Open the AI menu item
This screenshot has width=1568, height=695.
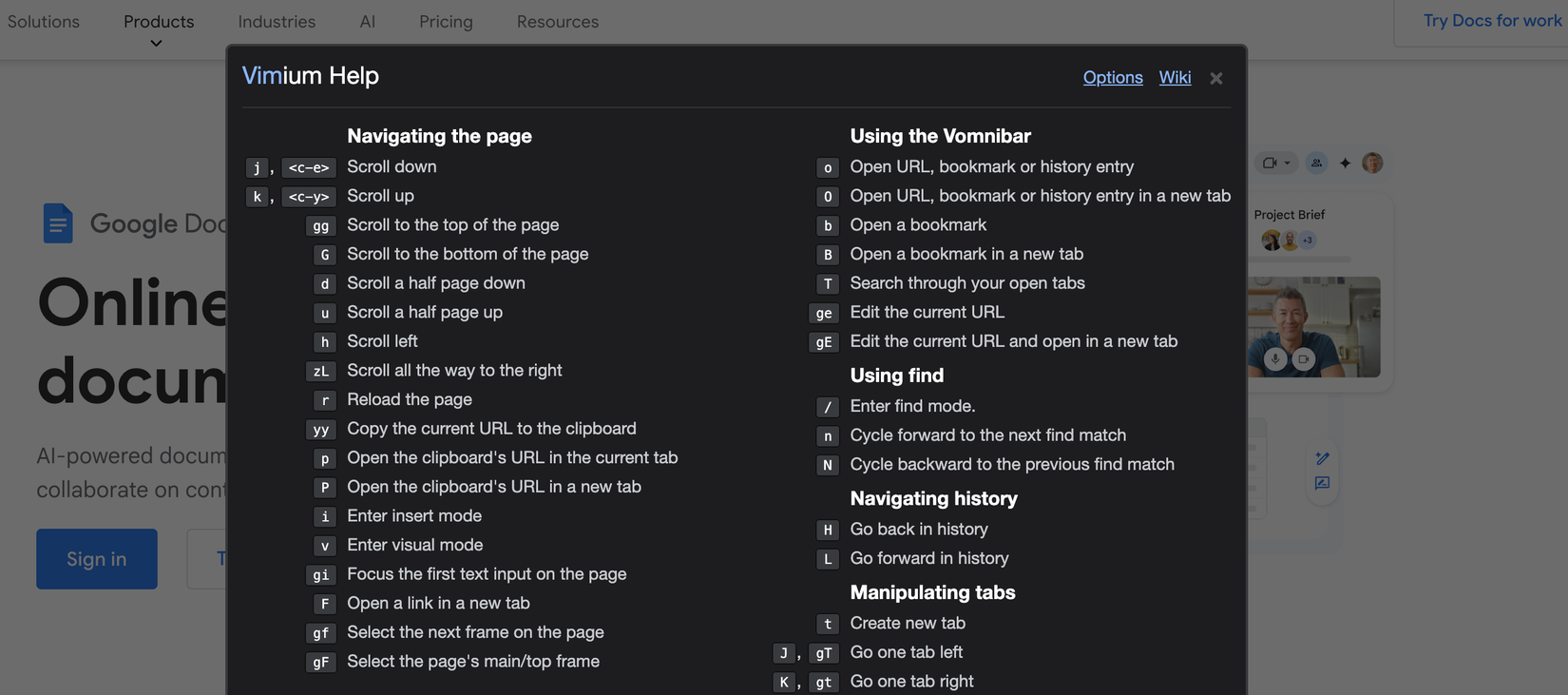(x=367, y=21)
